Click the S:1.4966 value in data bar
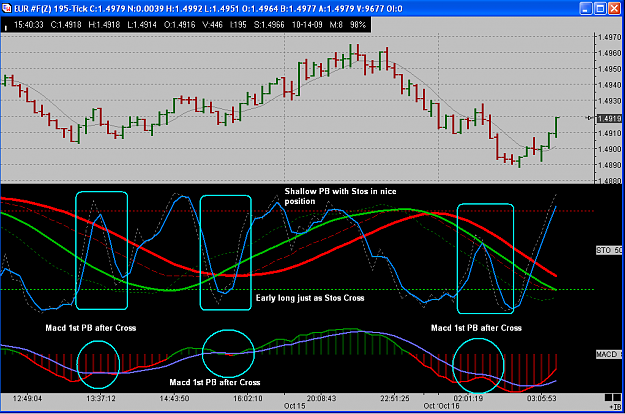Screen dimensions: 625x414 [269, 25]
